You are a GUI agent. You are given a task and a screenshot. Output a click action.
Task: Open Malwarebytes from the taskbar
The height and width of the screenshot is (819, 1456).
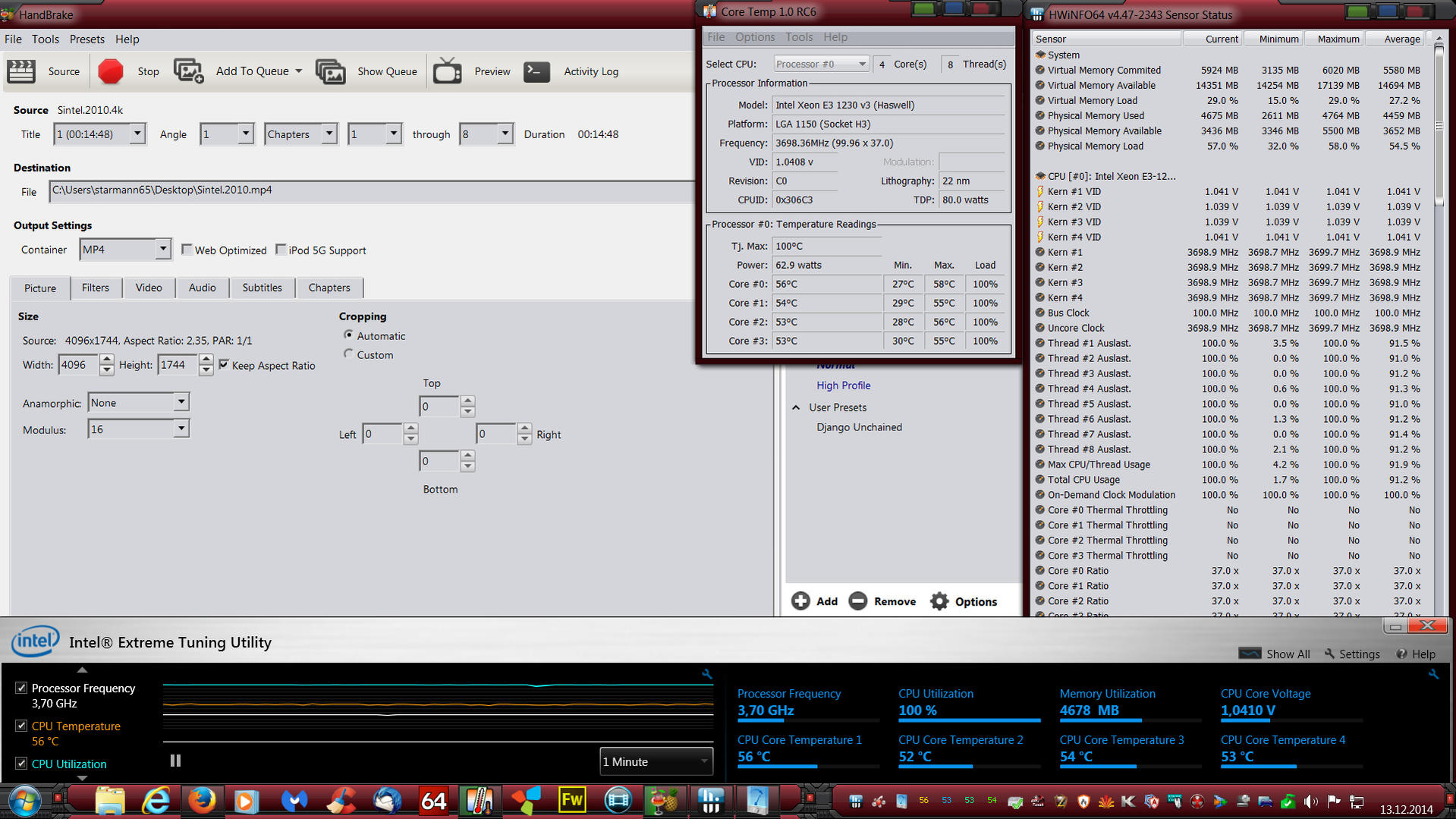coord(294,801)
